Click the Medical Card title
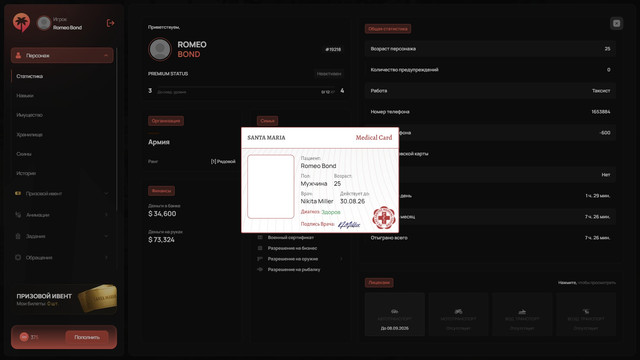Screen dimensions: 640x360 pyautogui.click(x=373, y=138)
